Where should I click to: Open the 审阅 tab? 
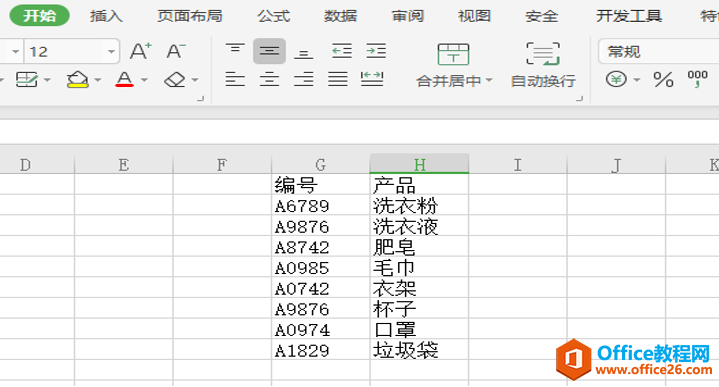408,16
